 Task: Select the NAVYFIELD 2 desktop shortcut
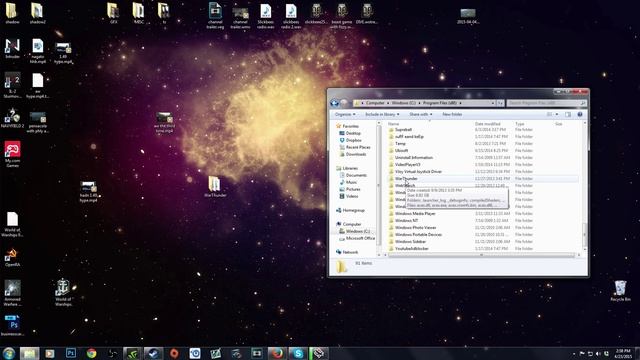coord(12,119)
